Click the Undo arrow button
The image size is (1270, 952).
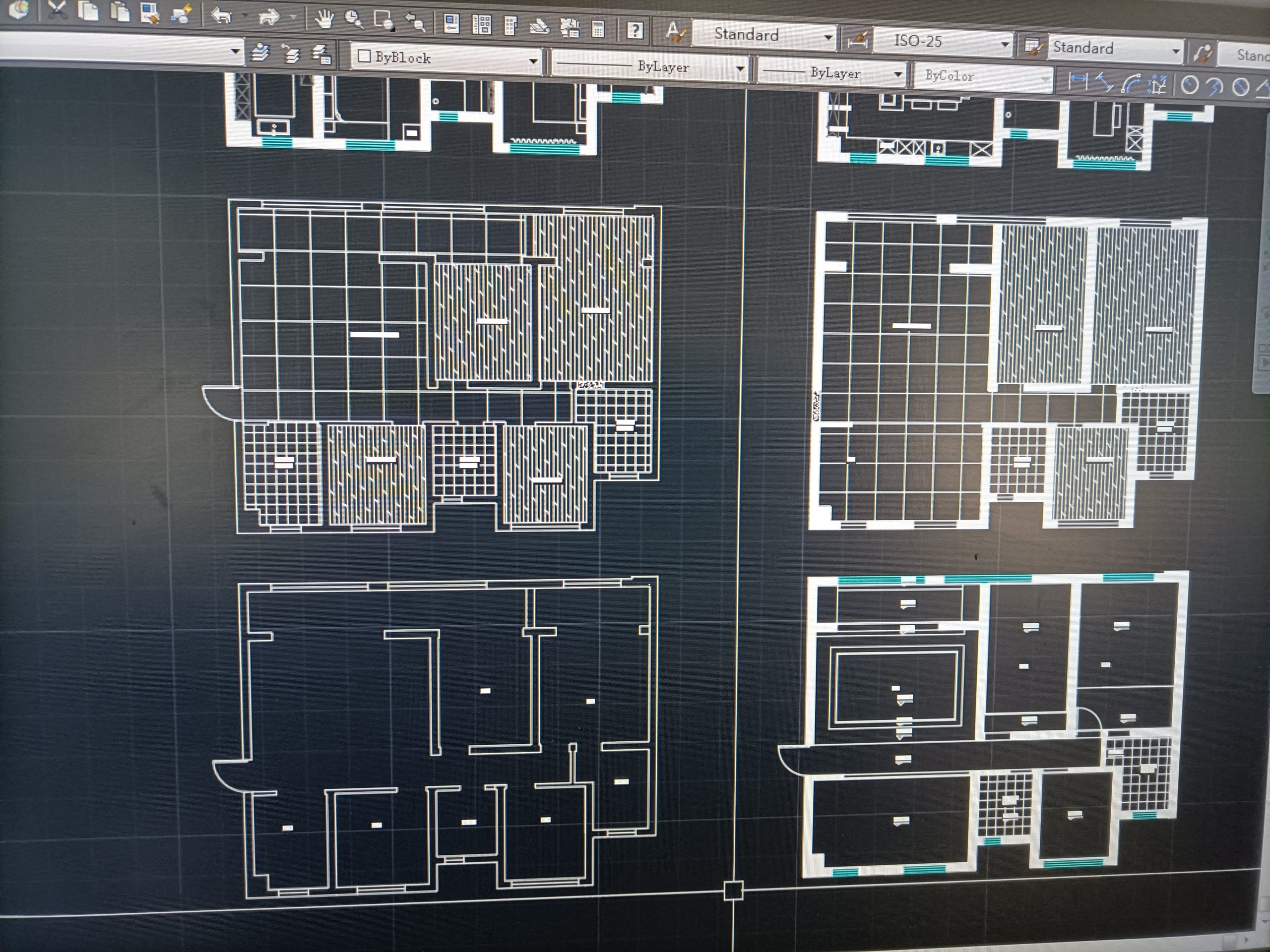pos(222,15)
